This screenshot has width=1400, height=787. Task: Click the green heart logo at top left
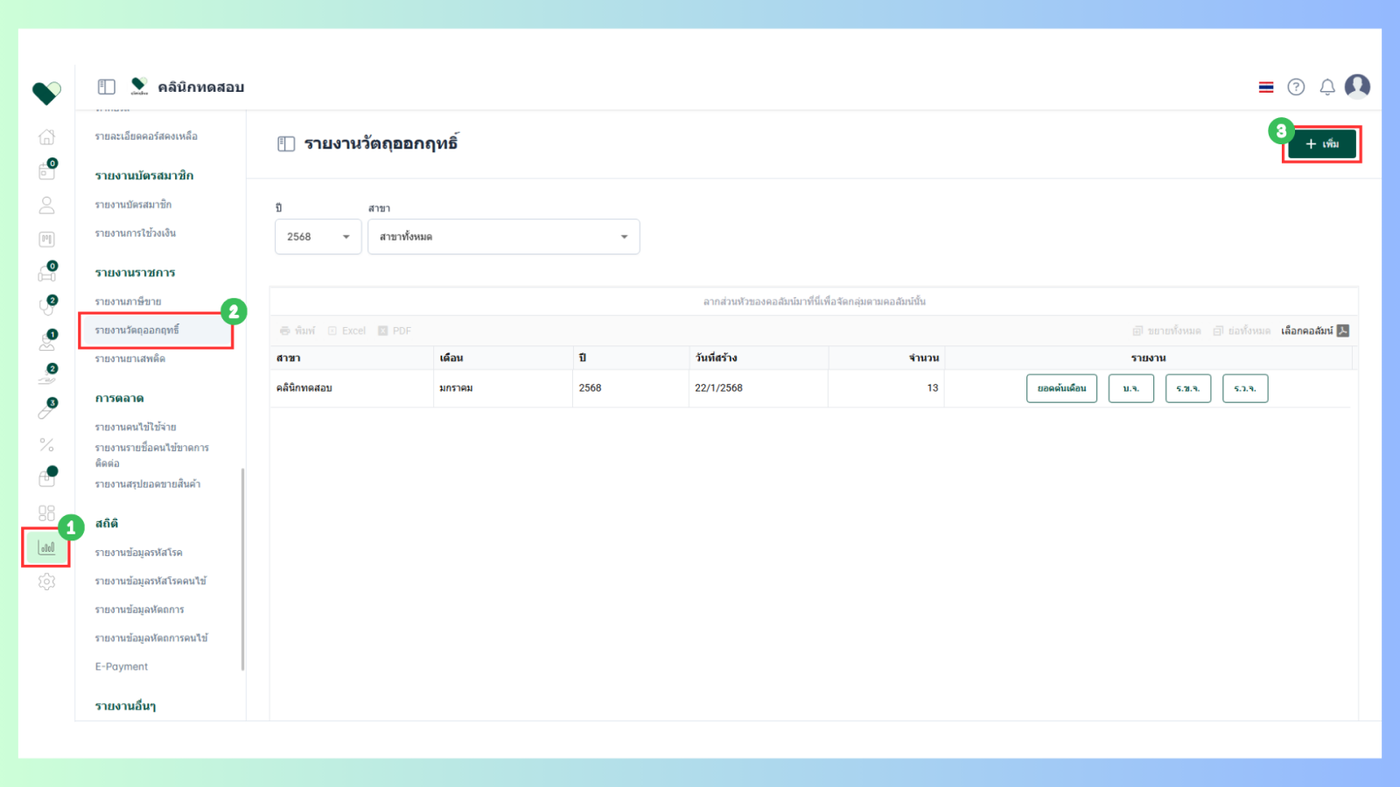[46, 92]
